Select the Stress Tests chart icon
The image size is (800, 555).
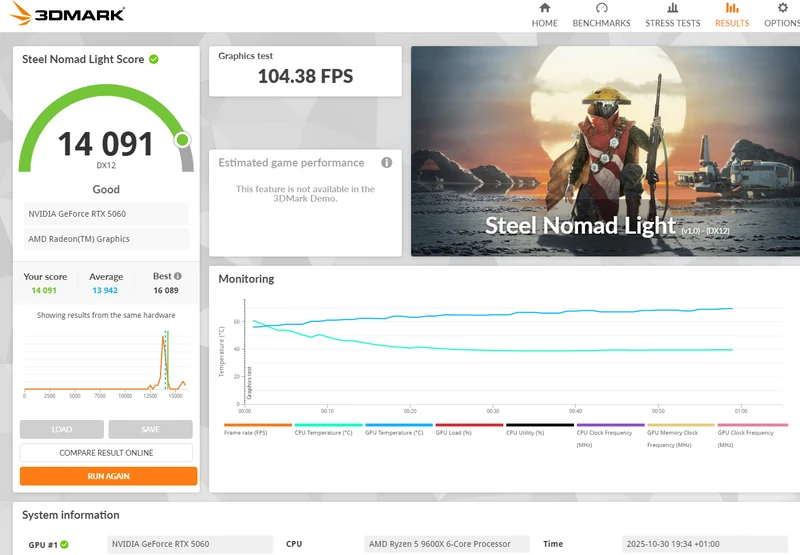tap(672, 8)
